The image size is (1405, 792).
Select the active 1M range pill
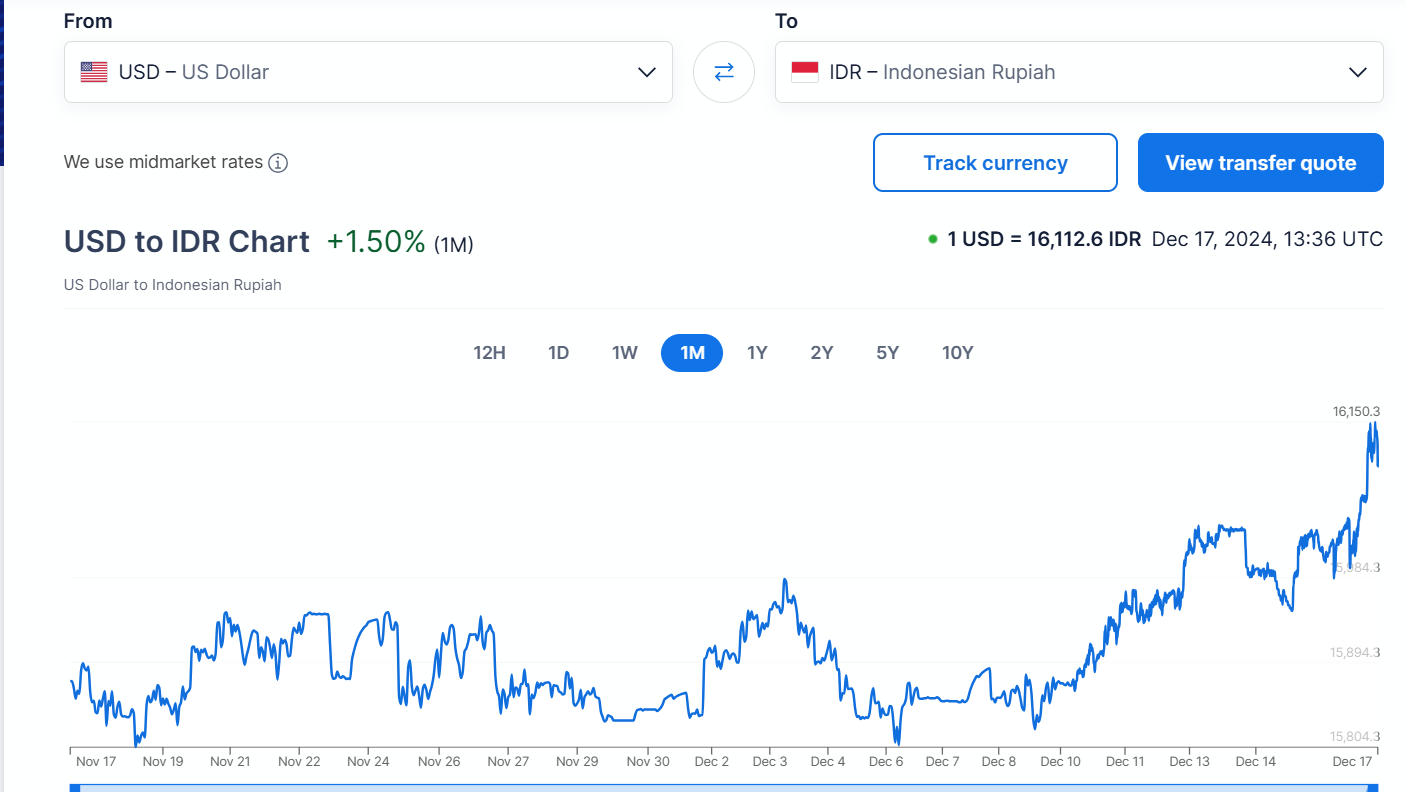(x=692, y=353)
